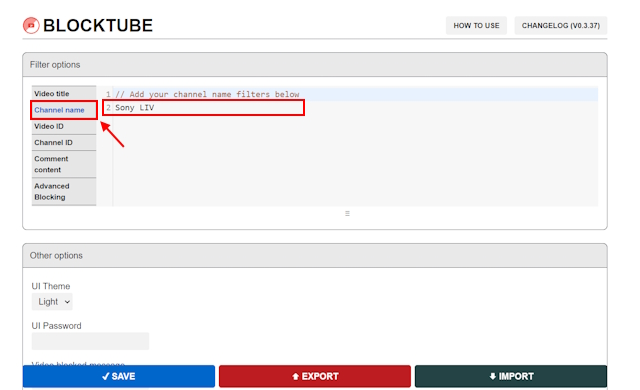The image size is (640, 390).
Task: Switch to the Video ID tab
Action: coord(64,126)
